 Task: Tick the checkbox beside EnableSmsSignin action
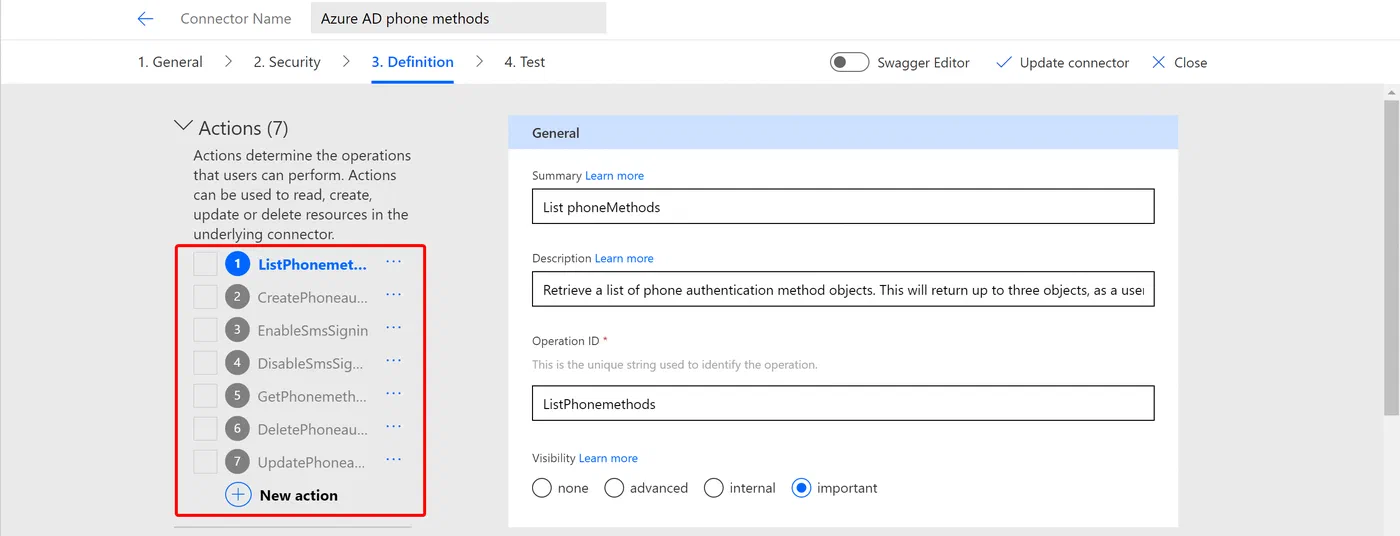[x=205, y=330]
